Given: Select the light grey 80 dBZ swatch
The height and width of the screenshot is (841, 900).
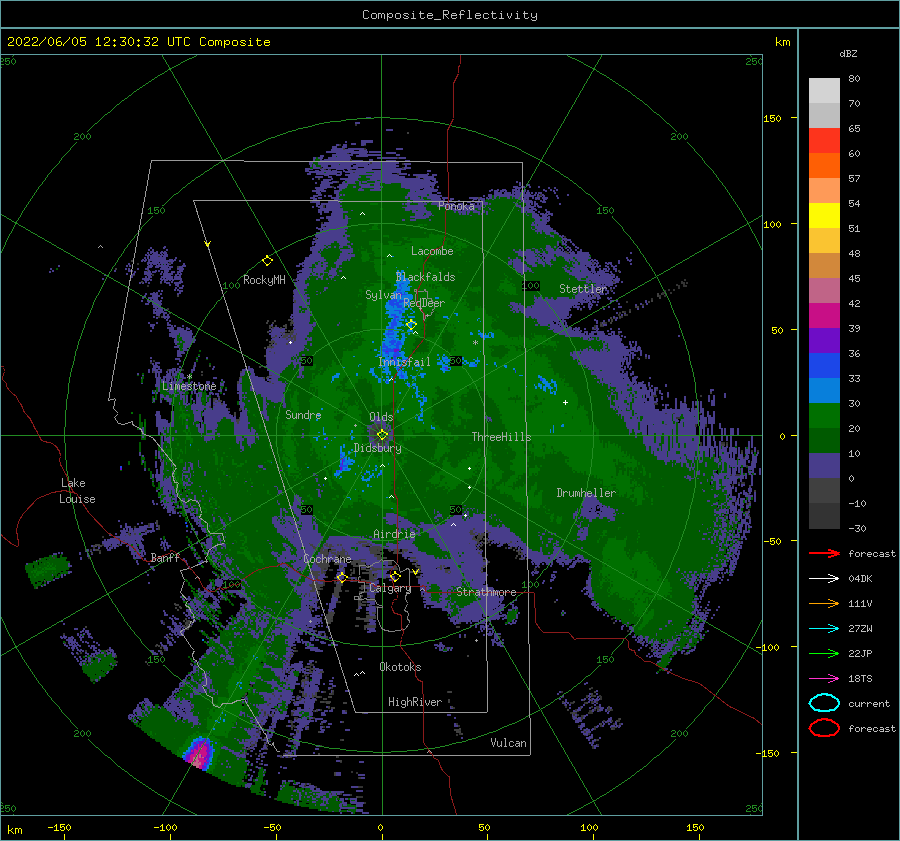Looking at the screenshot, I should (x=824, y=90).
